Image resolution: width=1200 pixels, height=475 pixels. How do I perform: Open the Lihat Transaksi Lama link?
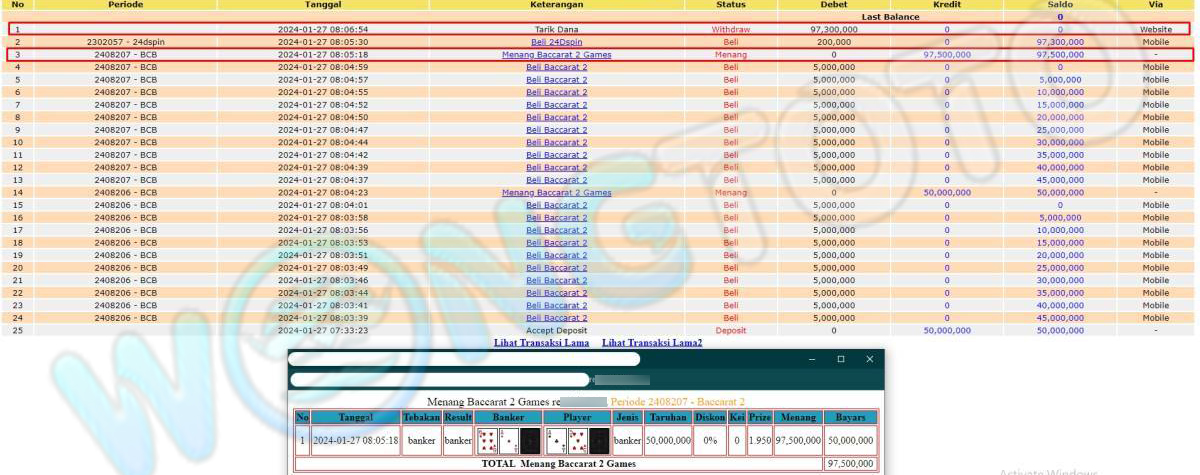[x=541, y=343]
